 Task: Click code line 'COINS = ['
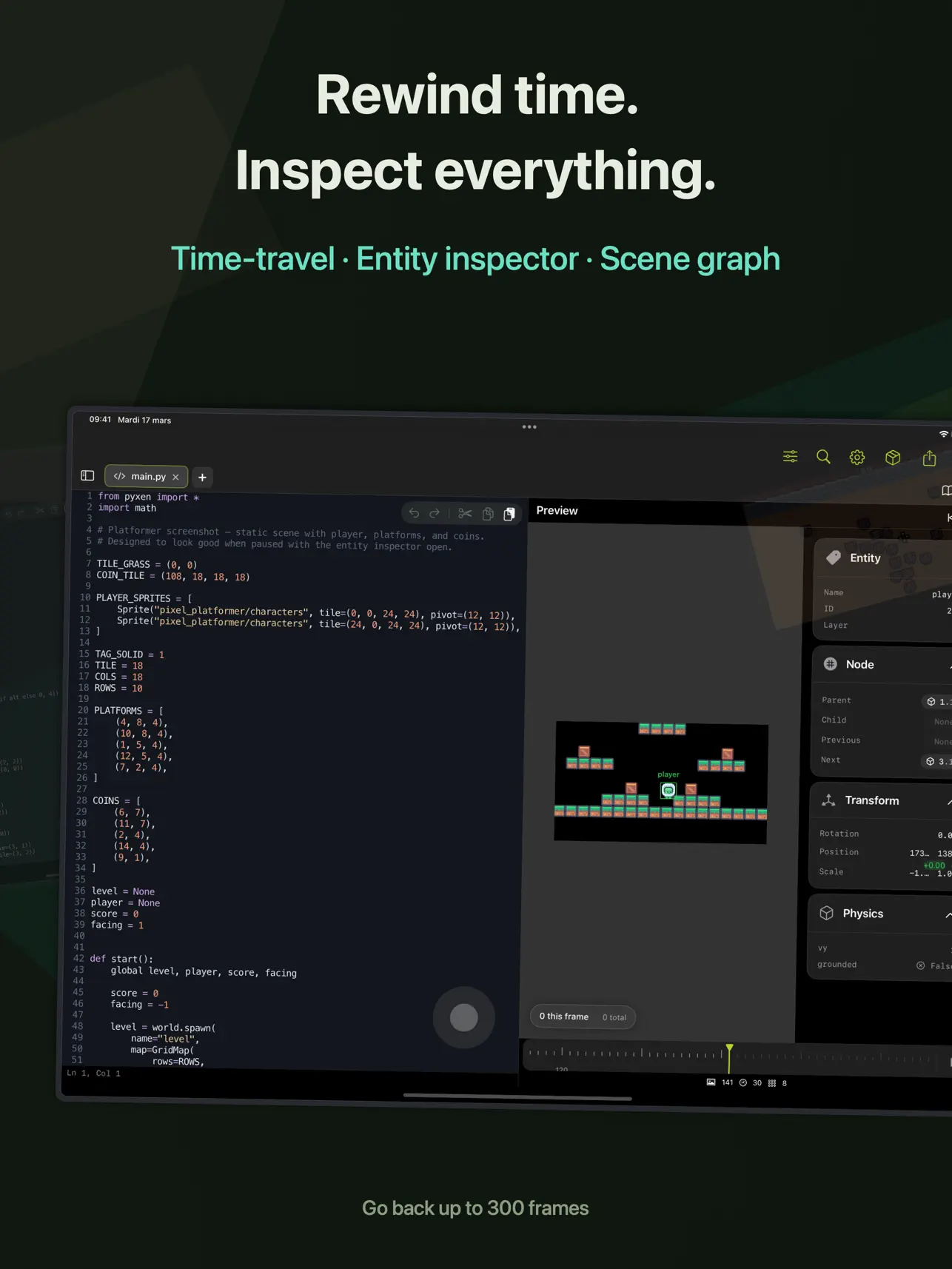click(x=116, y=801)
